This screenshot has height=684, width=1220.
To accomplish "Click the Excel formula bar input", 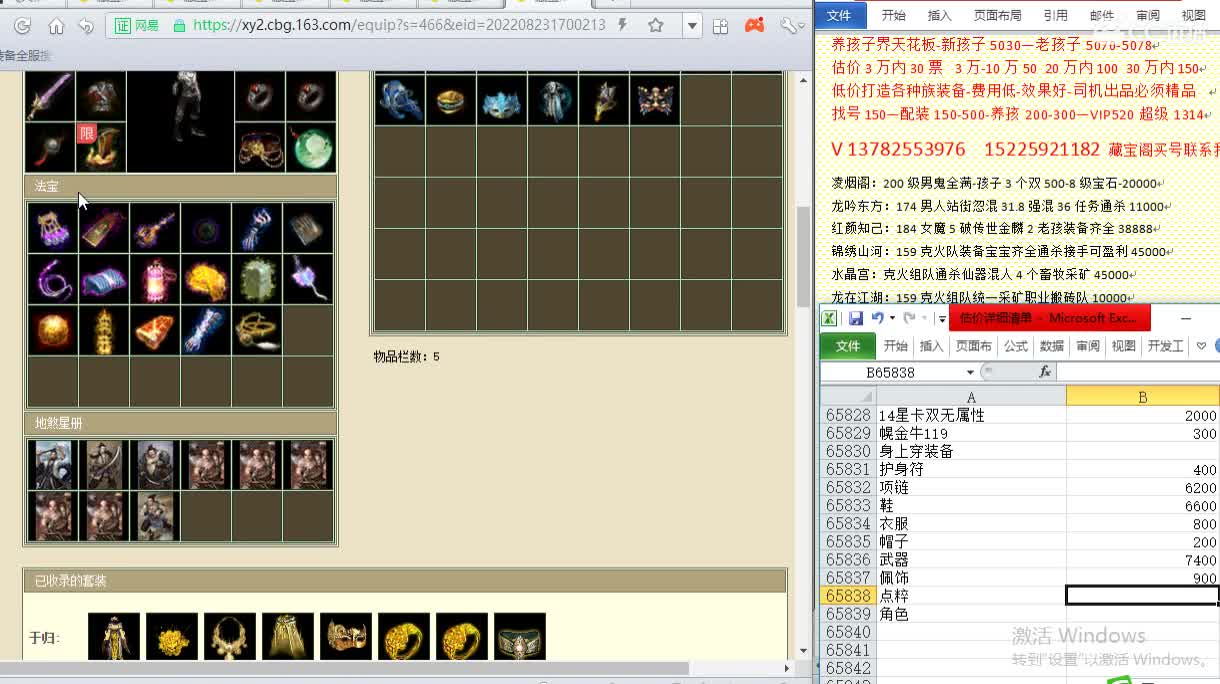I will [1138, 372].
